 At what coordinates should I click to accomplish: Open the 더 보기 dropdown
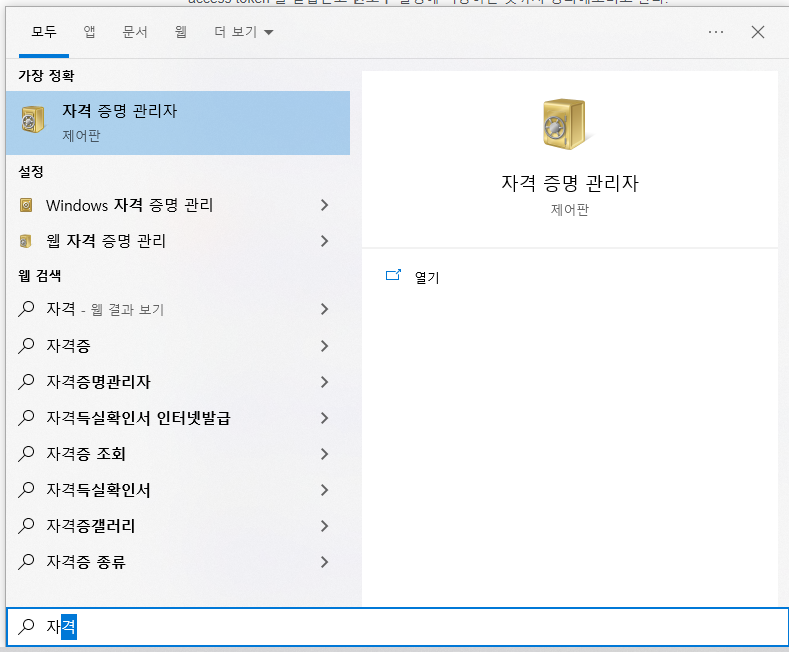pos(244,32)
